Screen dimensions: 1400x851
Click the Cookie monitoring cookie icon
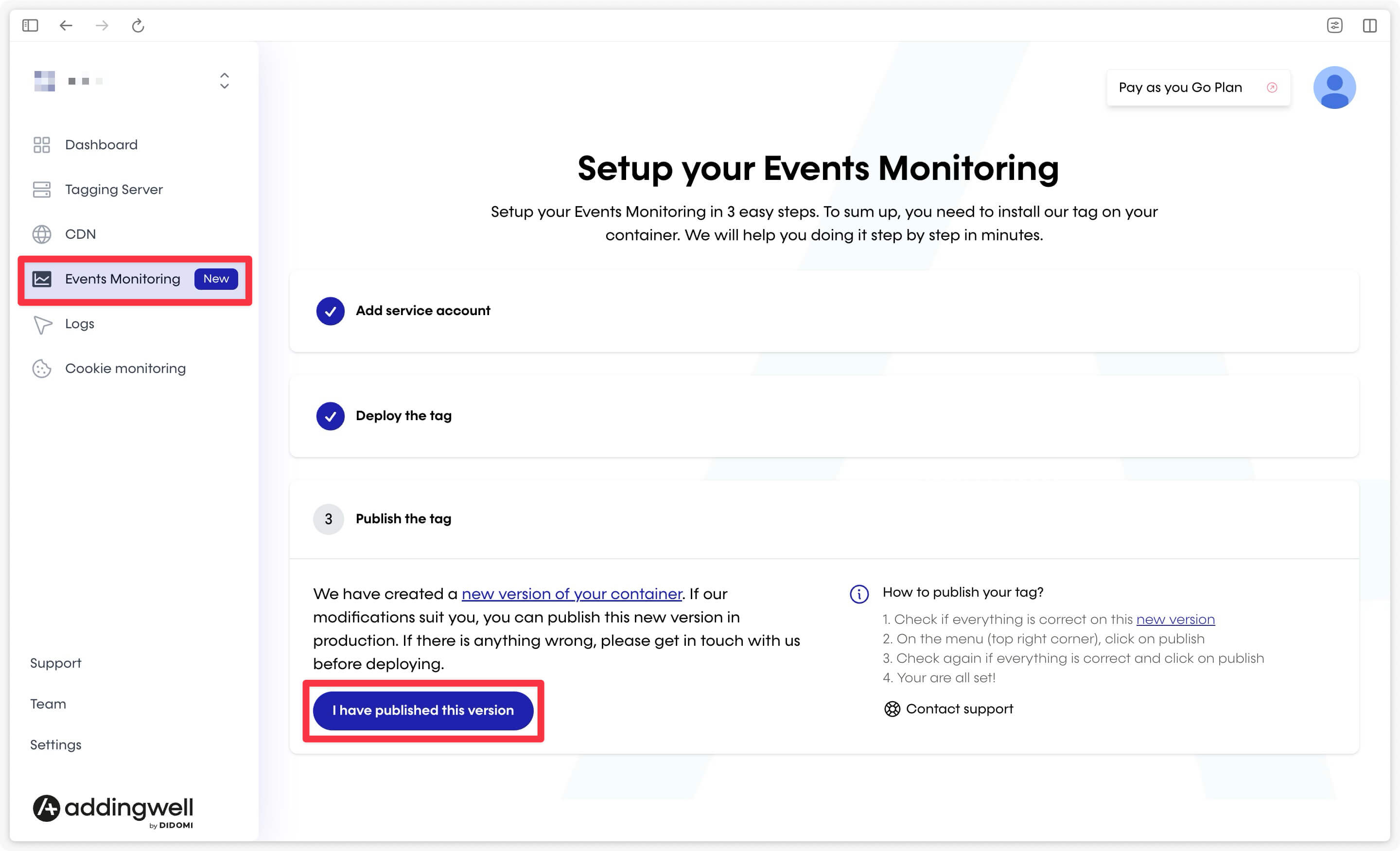[x=41, y=369]
